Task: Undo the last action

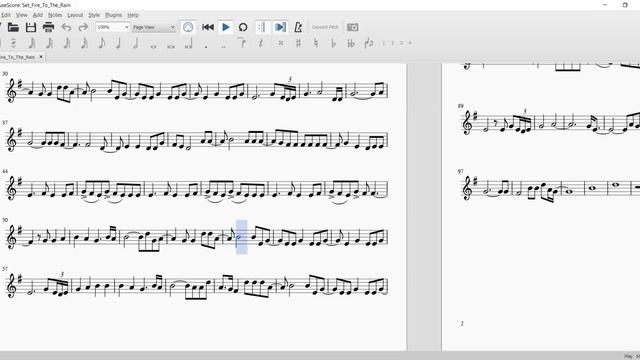Action: coord(66,27)
